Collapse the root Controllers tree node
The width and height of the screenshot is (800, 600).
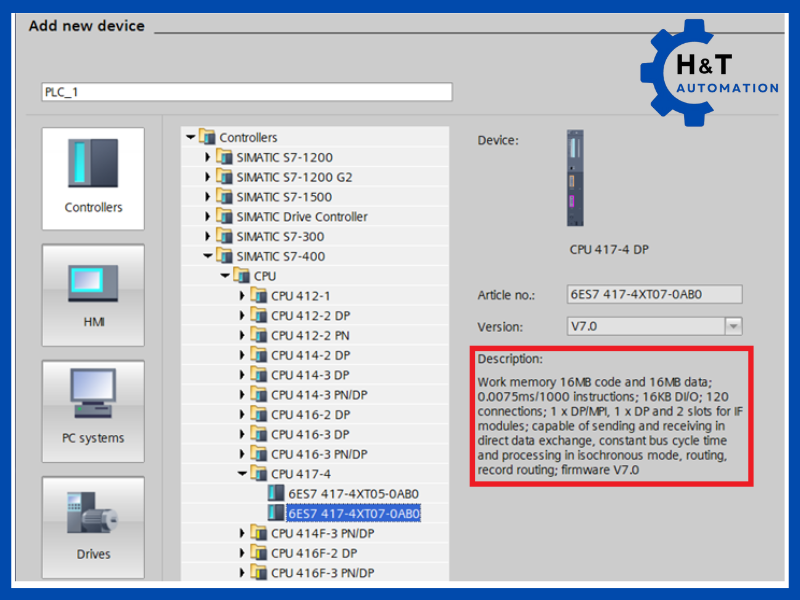point(190,138)
